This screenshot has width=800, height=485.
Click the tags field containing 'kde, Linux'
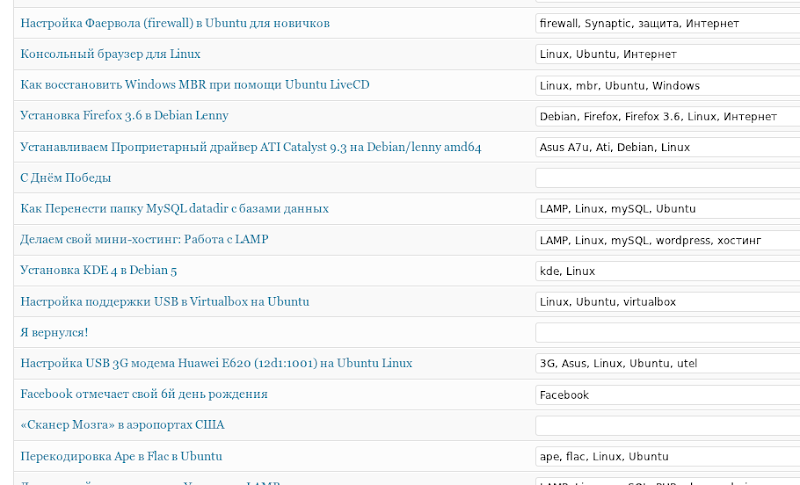667,271
